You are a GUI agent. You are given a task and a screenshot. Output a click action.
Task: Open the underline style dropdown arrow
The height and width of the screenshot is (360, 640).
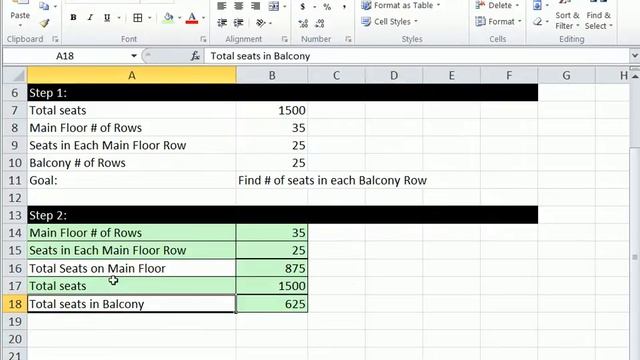(119, 18)
